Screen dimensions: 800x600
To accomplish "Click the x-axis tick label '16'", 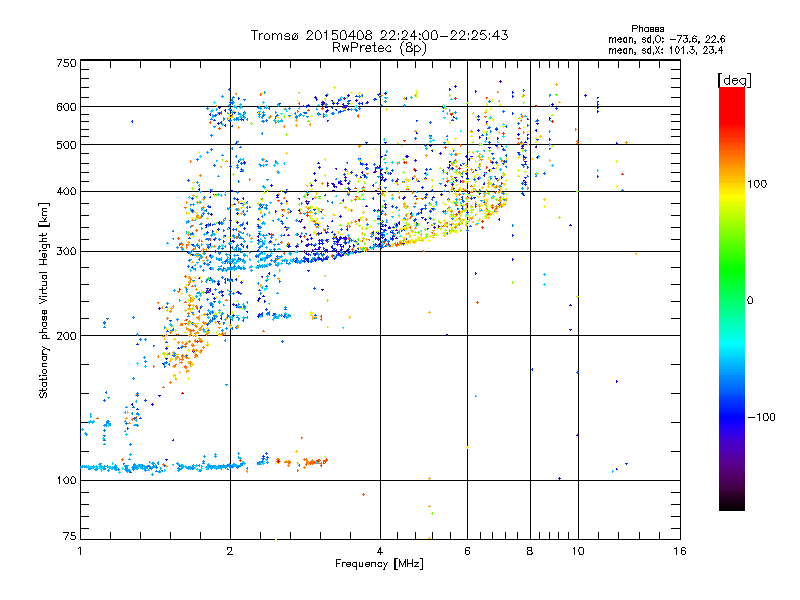I will click(x=680, y=551).
